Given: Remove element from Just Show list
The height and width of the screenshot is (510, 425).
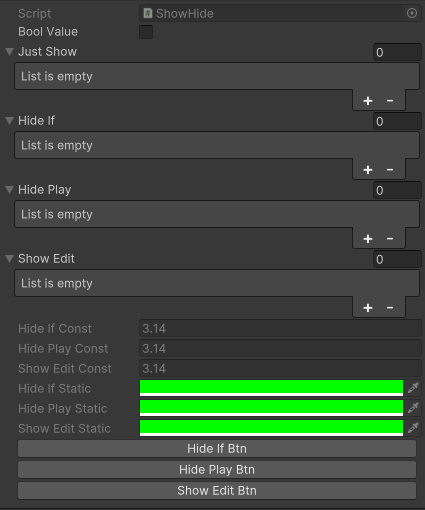Looking at the screenshot, I should pyautogui.click(x=390, y=101).
